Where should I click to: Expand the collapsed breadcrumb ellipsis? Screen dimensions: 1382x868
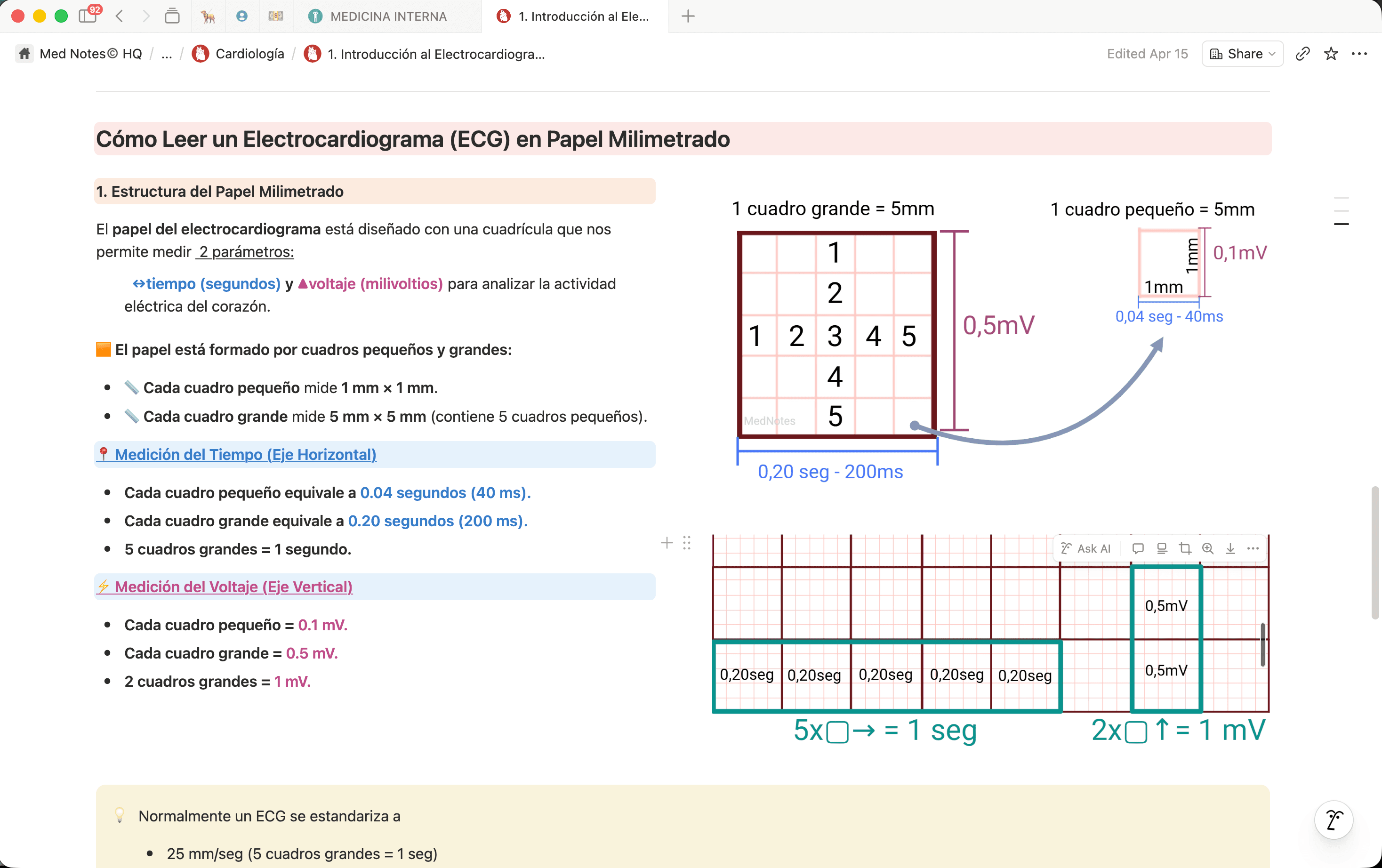167,54
